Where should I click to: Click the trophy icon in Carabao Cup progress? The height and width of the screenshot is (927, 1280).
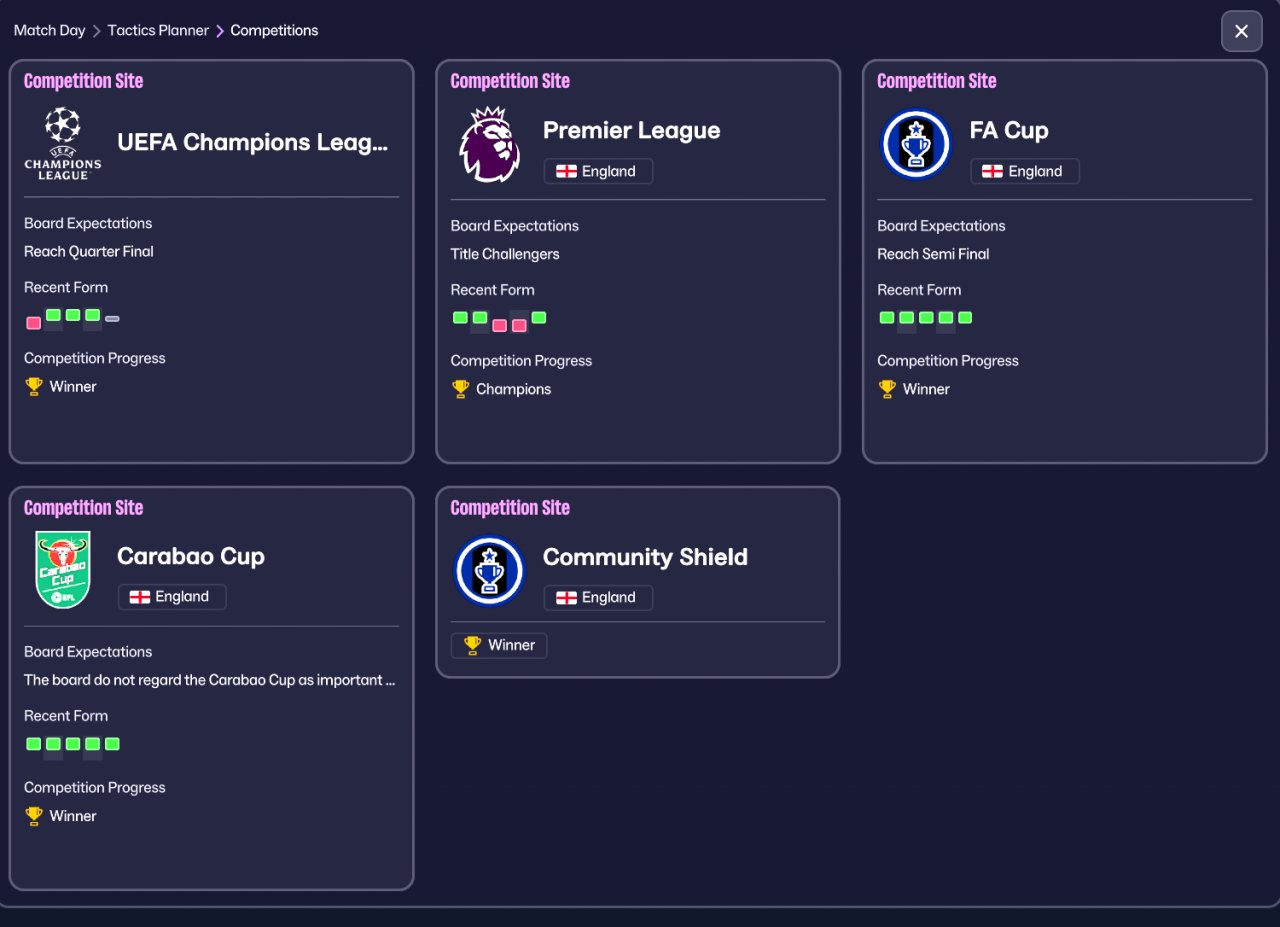point(34,816)
